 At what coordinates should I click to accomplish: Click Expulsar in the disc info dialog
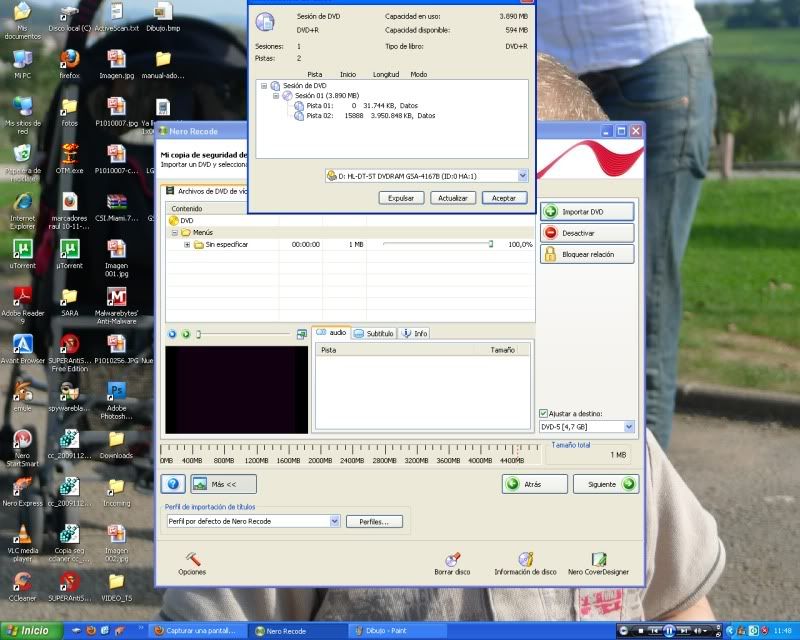pyautogui.click(x=401, y=198)
